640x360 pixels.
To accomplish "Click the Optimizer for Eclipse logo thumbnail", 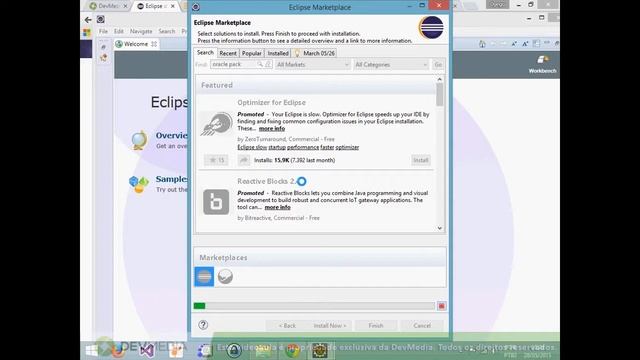I will 216,124.
